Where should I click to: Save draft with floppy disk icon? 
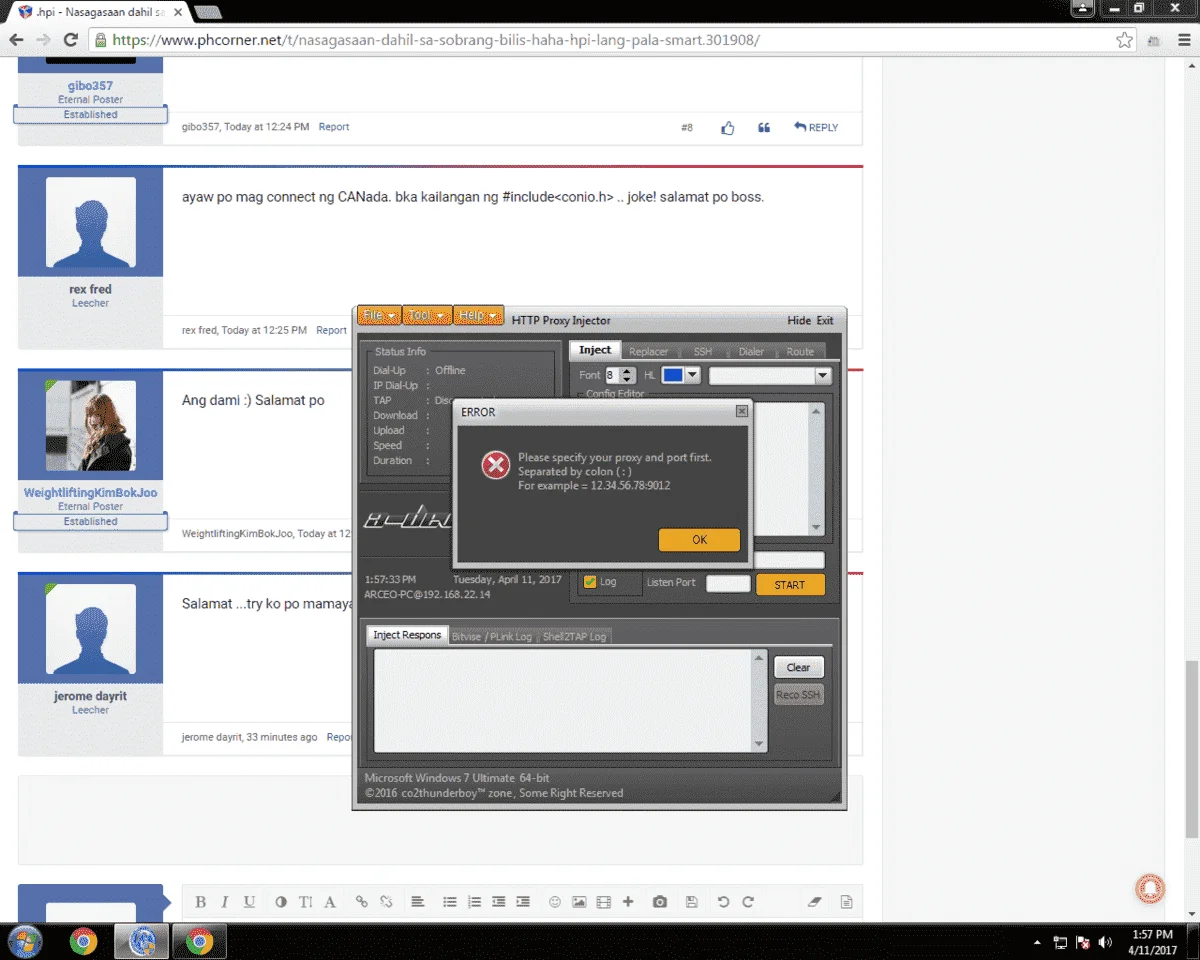691,902
